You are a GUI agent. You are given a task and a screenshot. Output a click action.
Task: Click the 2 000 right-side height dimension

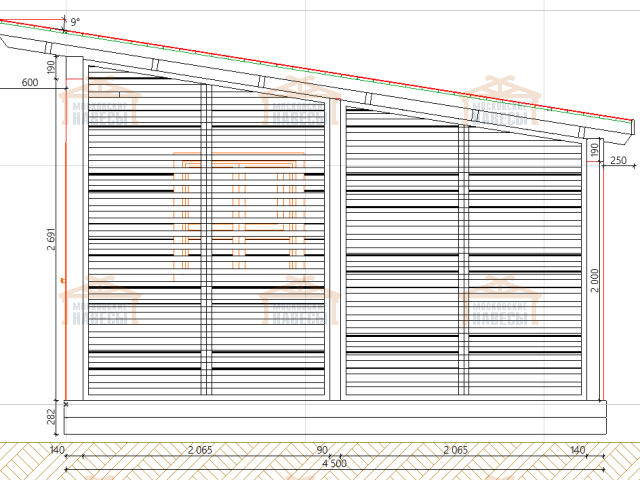point(596,279)
